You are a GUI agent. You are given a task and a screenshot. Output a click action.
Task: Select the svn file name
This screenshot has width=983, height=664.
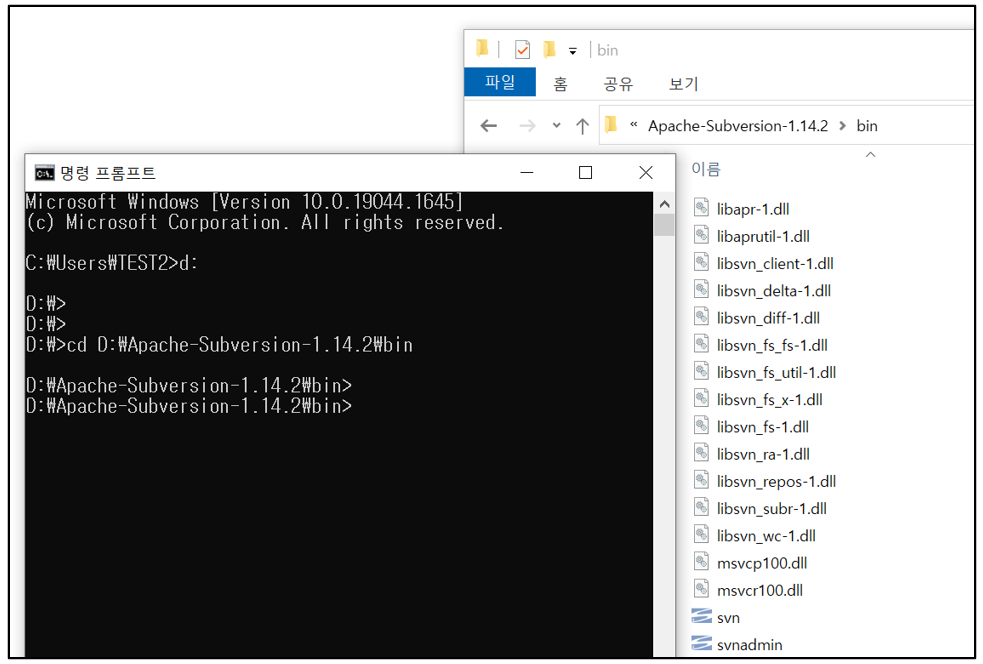728,618
